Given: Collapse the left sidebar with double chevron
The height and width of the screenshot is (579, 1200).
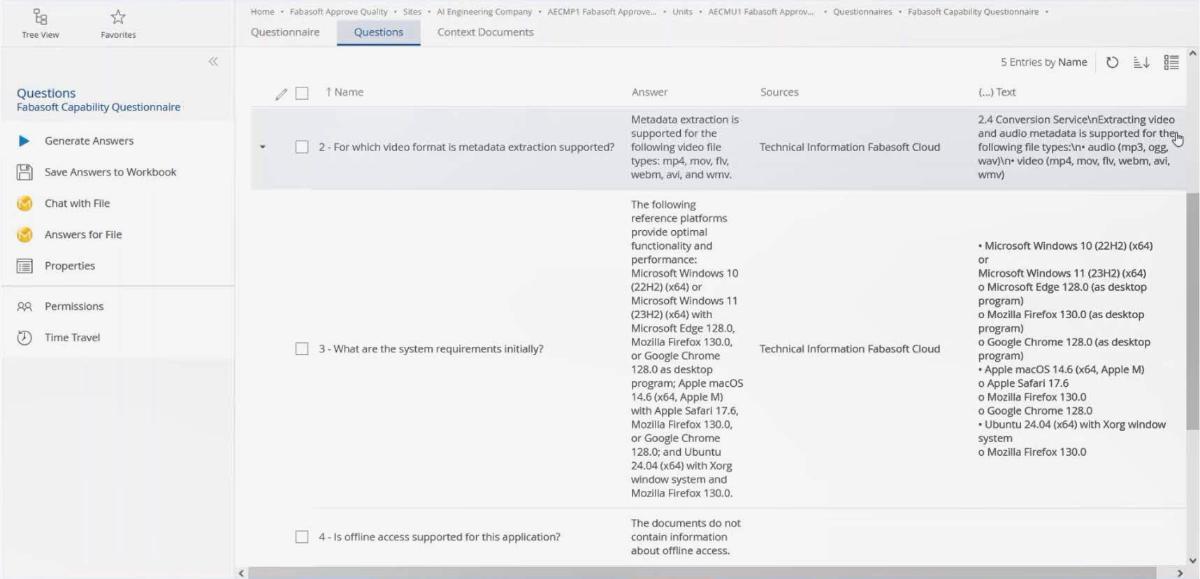Looking at the screenshot, I should pyautogui.click(x=213, y=62).
